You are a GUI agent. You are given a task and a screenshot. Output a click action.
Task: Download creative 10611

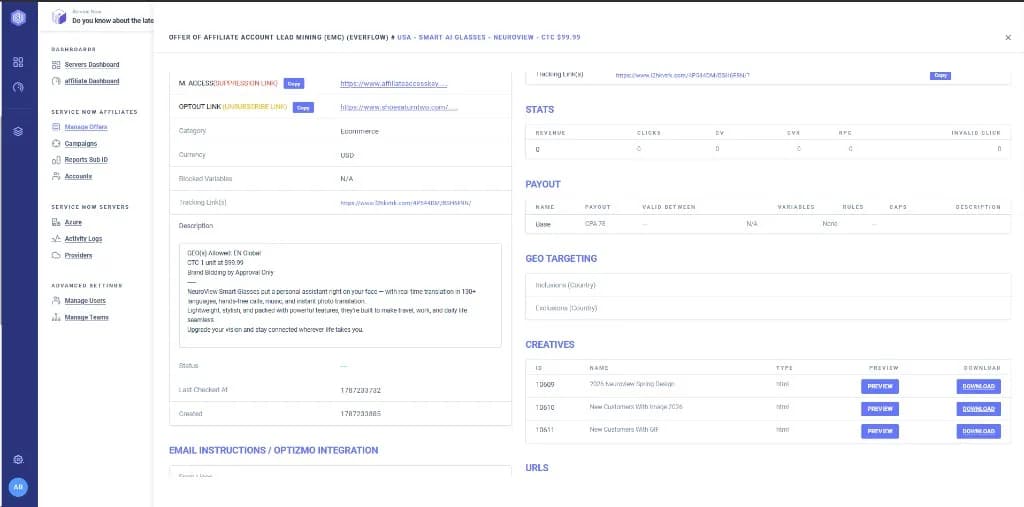pos(978,431)
